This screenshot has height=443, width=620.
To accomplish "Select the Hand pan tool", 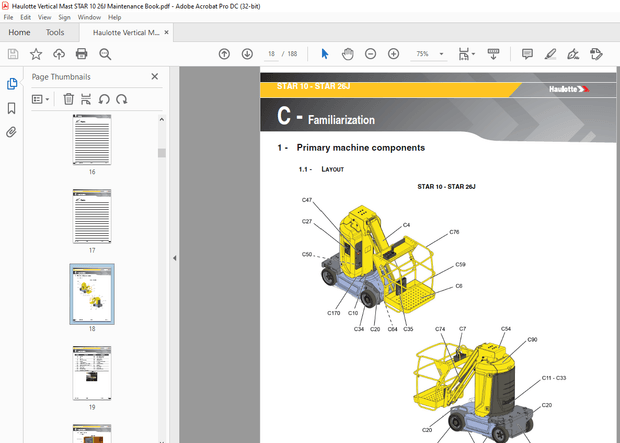I will pyautogui.click(x=348, y=54).
